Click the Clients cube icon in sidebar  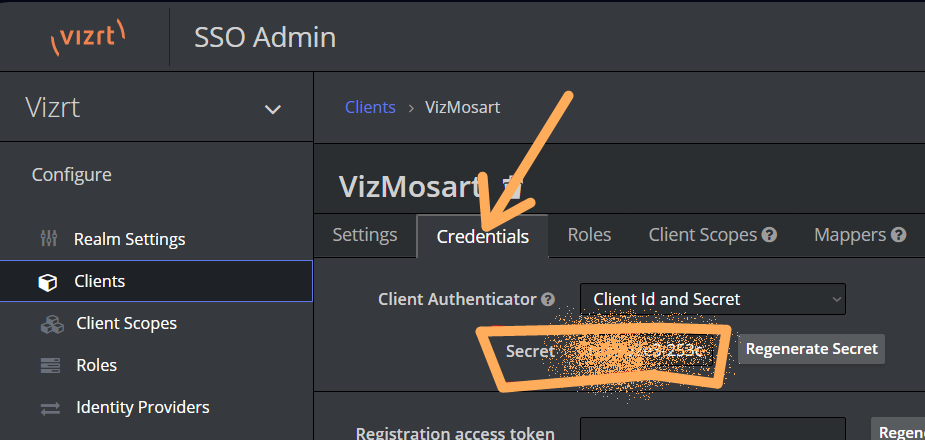[47, 282]
